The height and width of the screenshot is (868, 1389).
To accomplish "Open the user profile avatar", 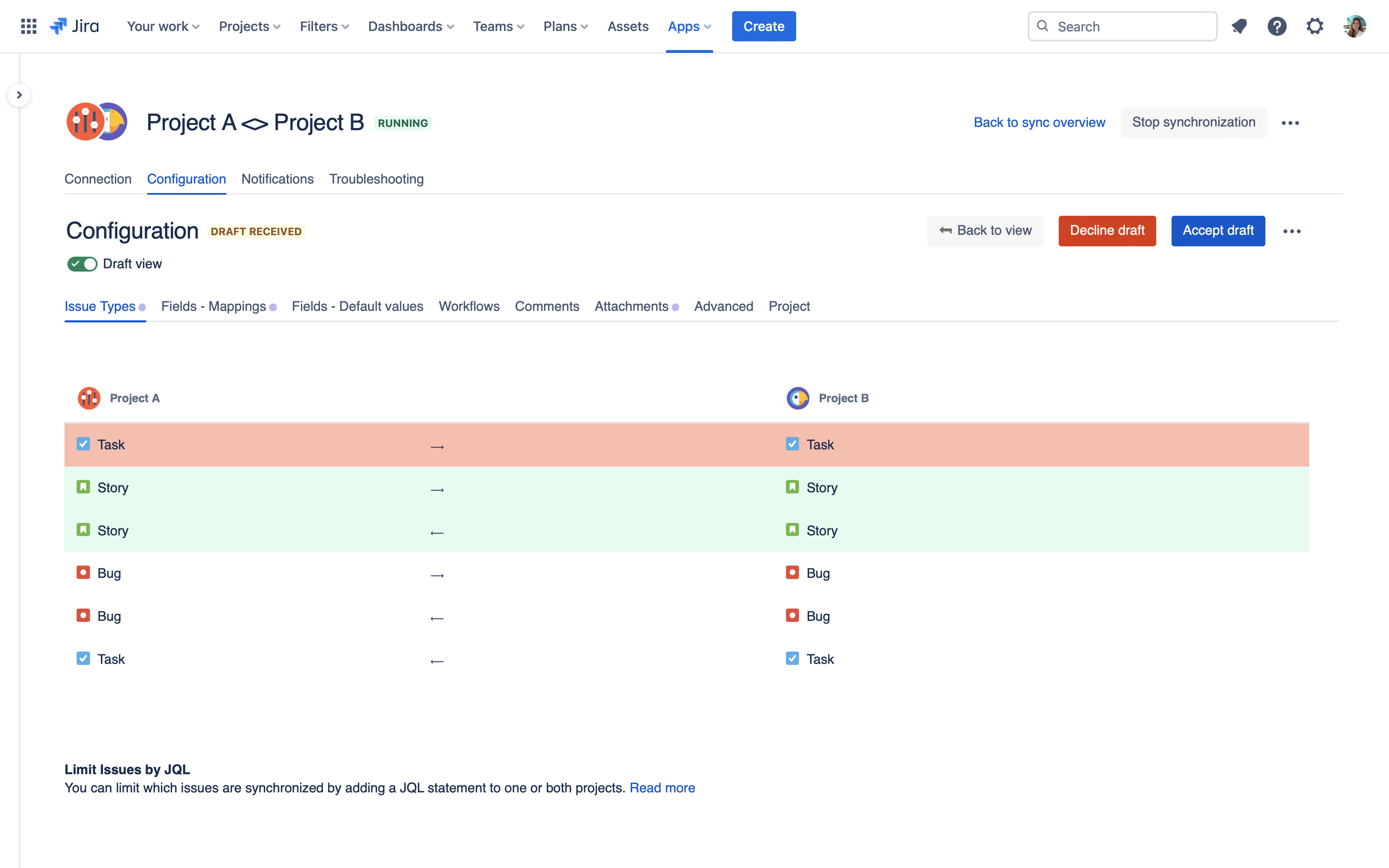I will pyautogui.click(x=1355, y=26).
